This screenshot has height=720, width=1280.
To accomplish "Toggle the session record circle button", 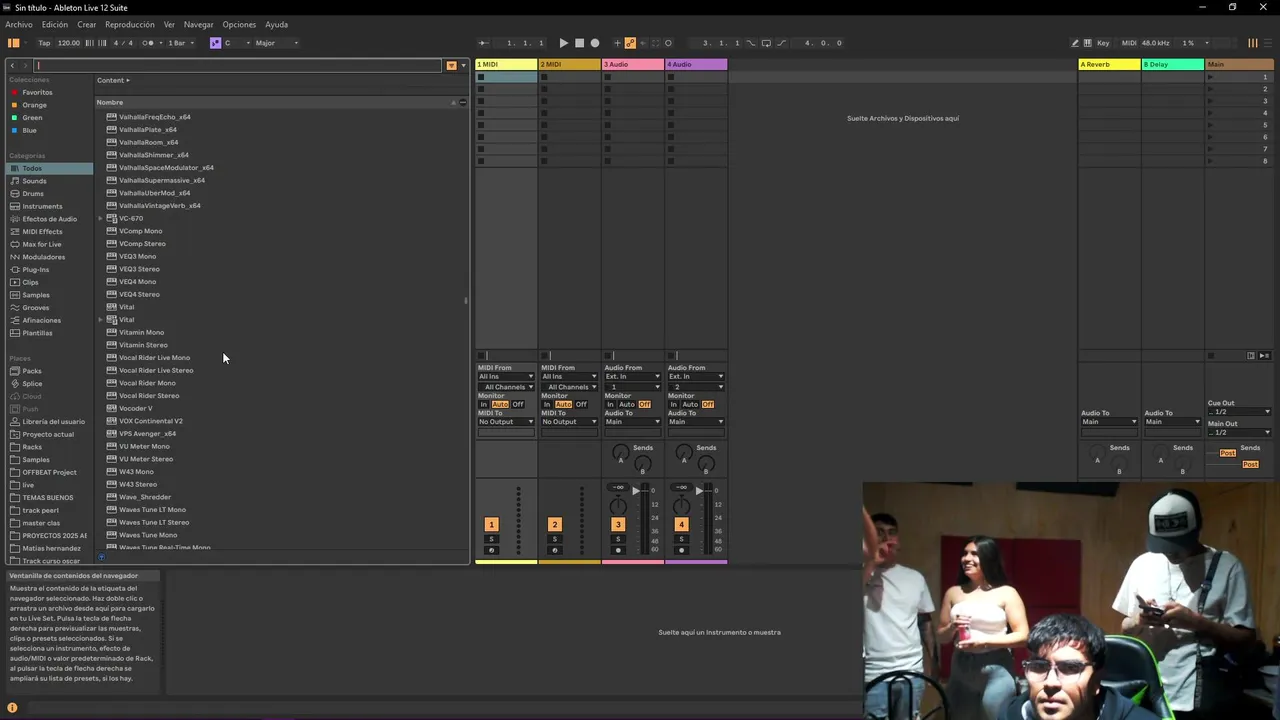I will point(668,43).
